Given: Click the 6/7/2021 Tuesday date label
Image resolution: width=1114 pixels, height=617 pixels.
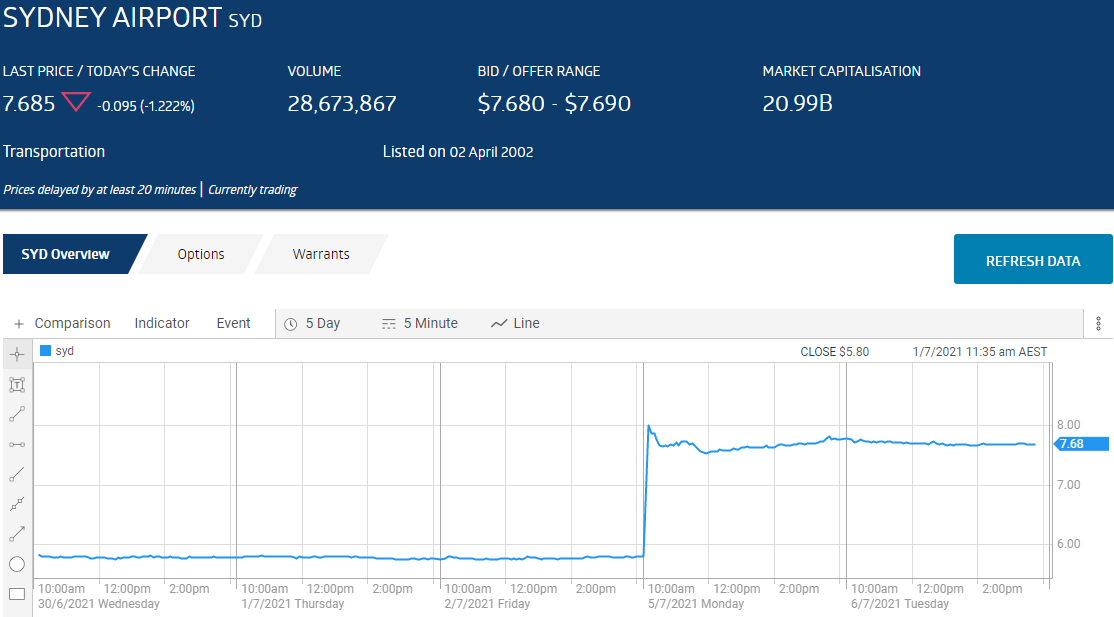Looking at the screenshot, I should pyautogui.click(x=900, y=603).
